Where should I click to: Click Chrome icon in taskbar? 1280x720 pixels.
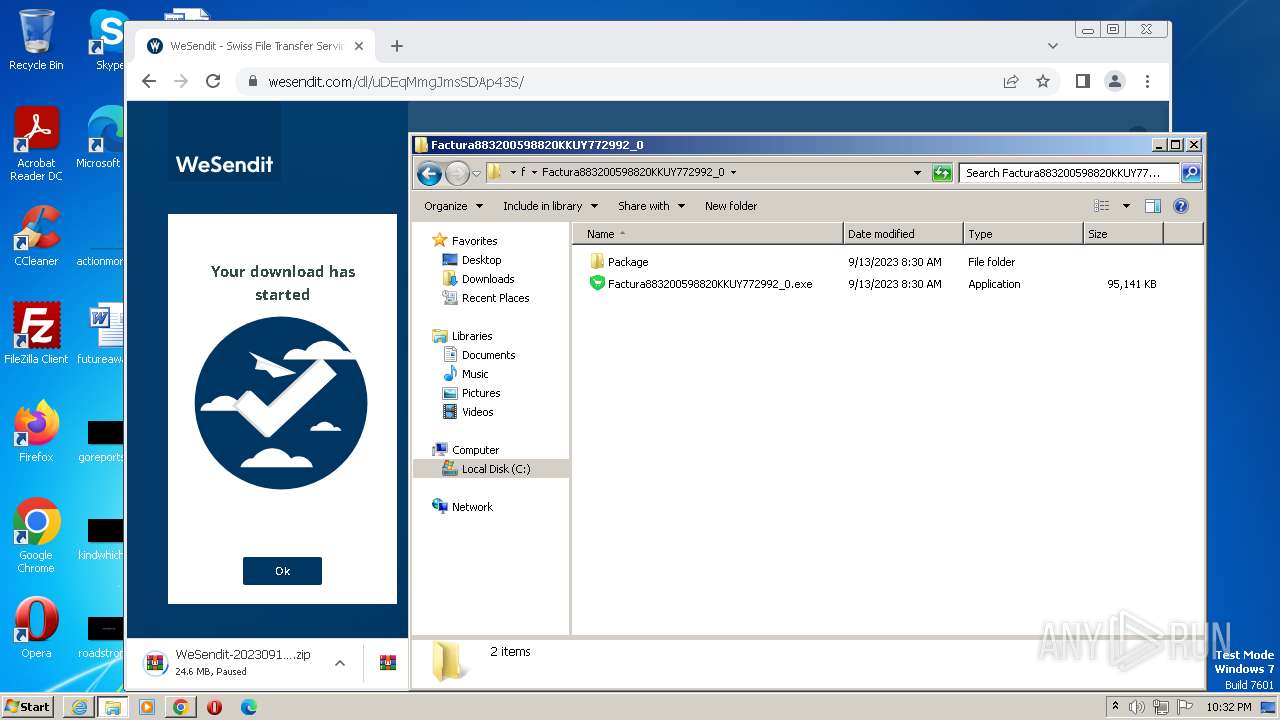click(180, 707)
